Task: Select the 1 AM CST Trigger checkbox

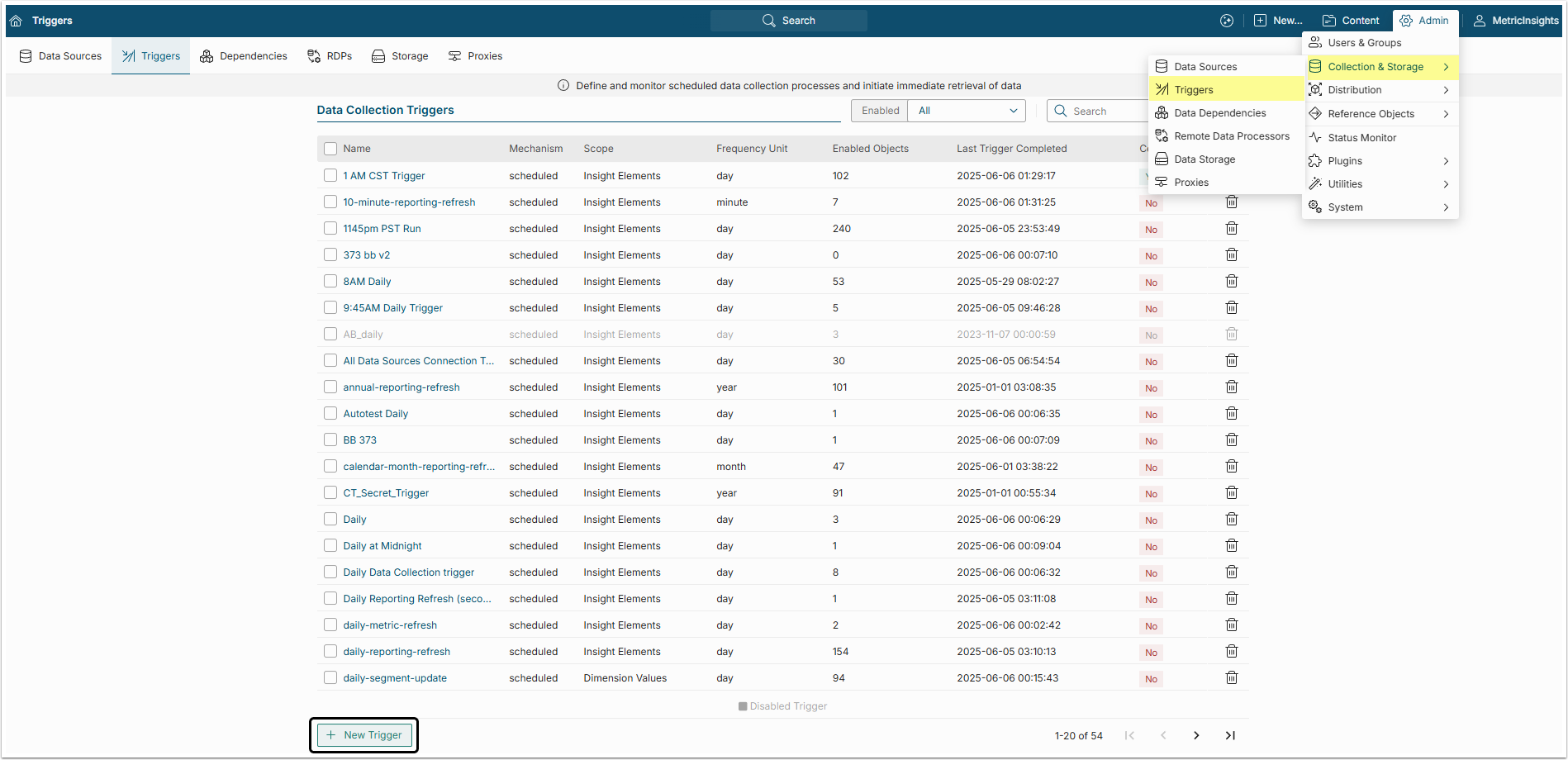Action: click(x=330, y=176)
